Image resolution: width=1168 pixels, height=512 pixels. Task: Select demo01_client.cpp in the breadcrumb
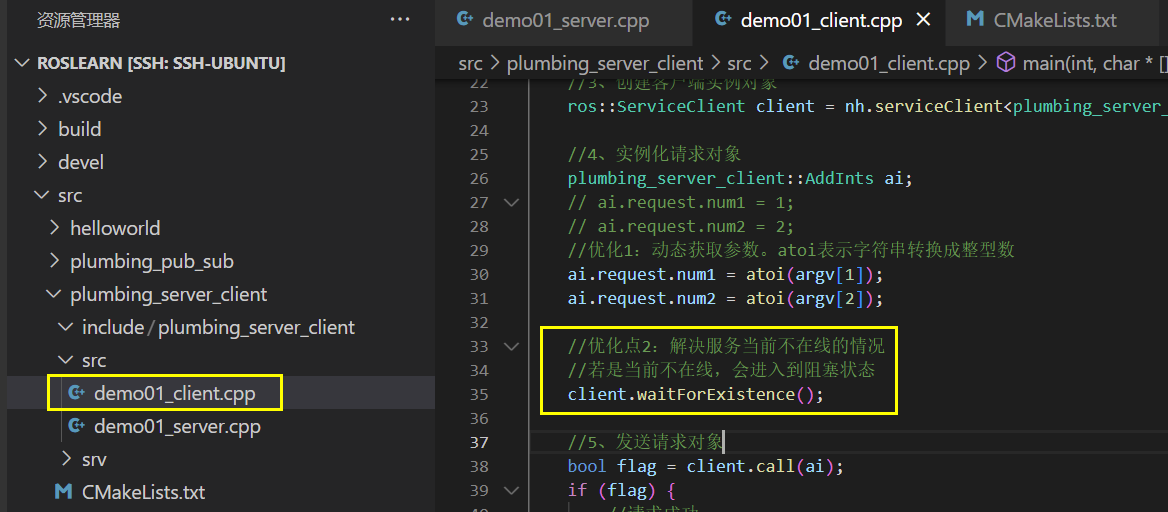tap(889, 64)
